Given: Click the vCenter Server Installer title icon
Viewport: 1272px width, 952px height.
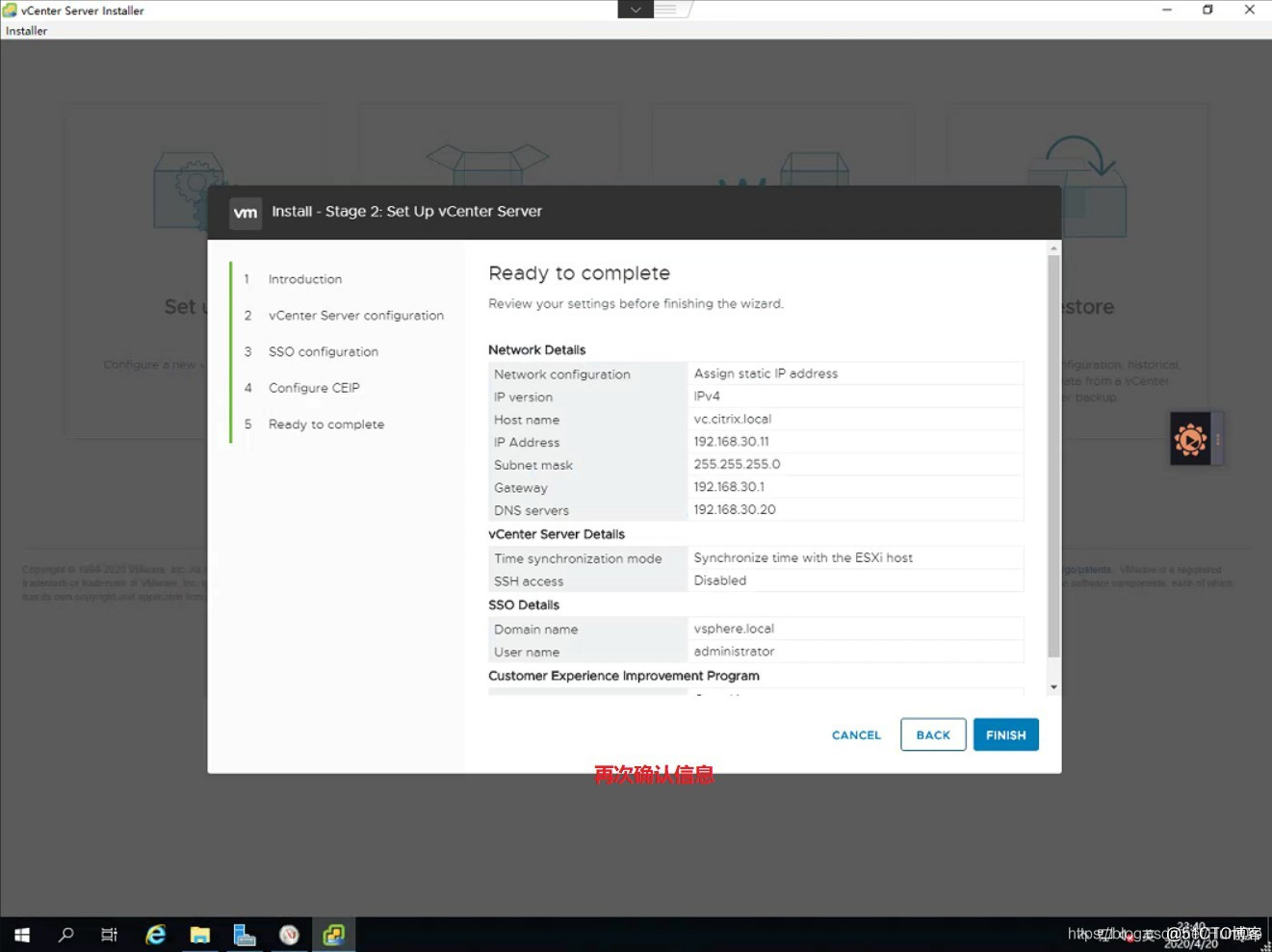Looking at the screenshot, I should coord(10,11).
